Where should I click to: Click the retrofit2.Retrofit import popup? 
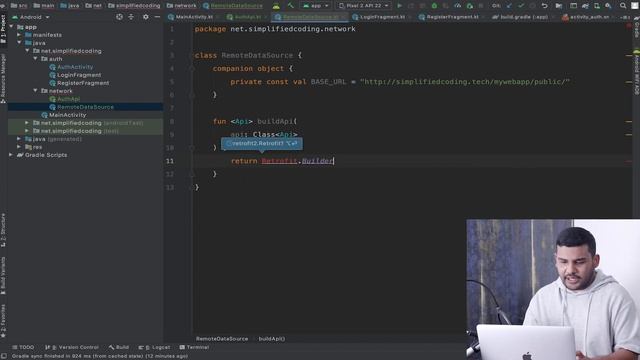pos(262,143)
